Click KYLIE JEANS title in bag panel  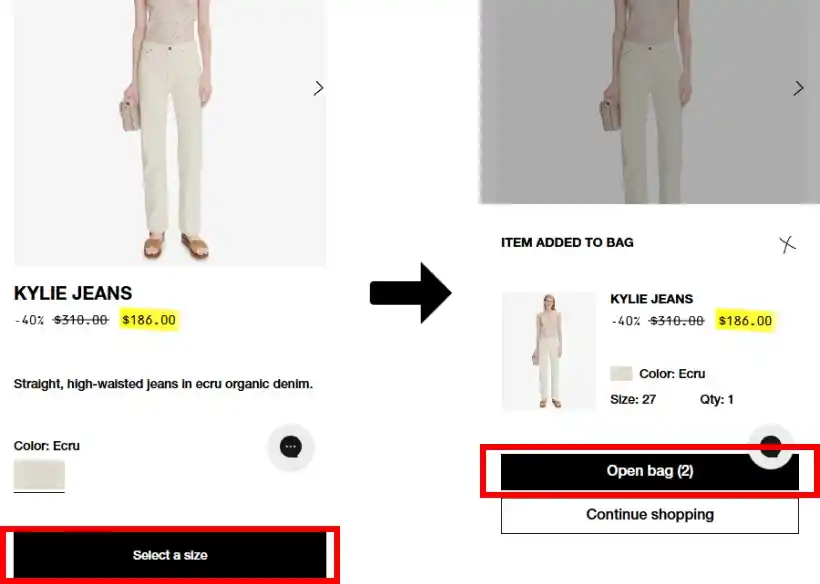[652, 299]
